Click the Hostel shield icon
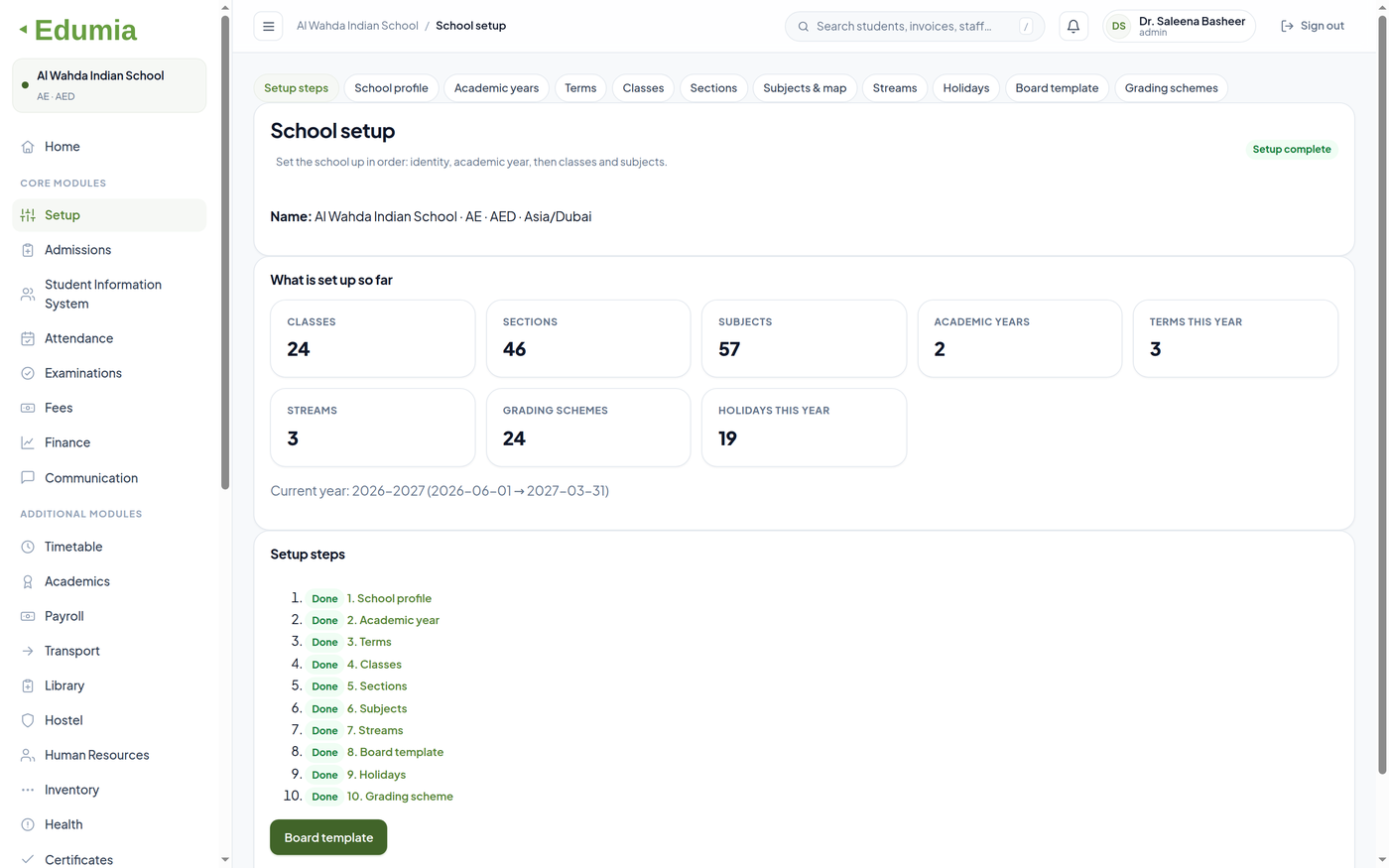 [x=28, y=720]
